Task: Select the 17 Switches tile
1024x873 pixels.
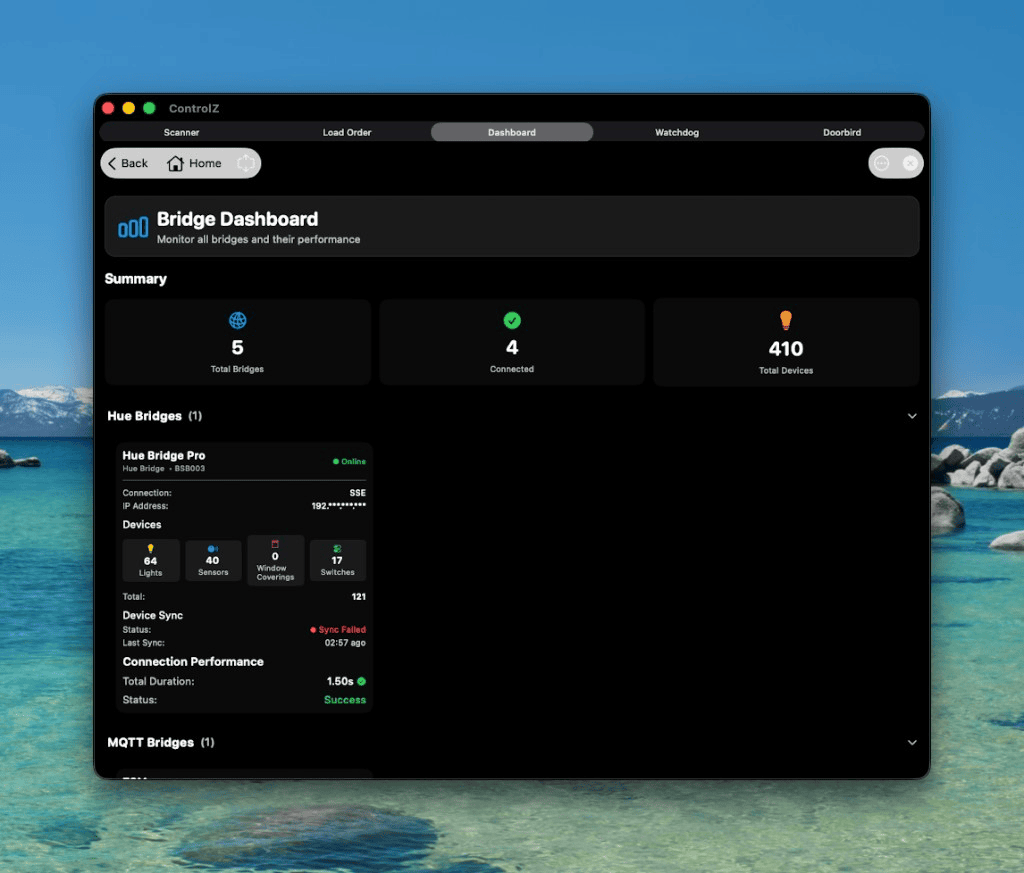Action: [338, 560]
